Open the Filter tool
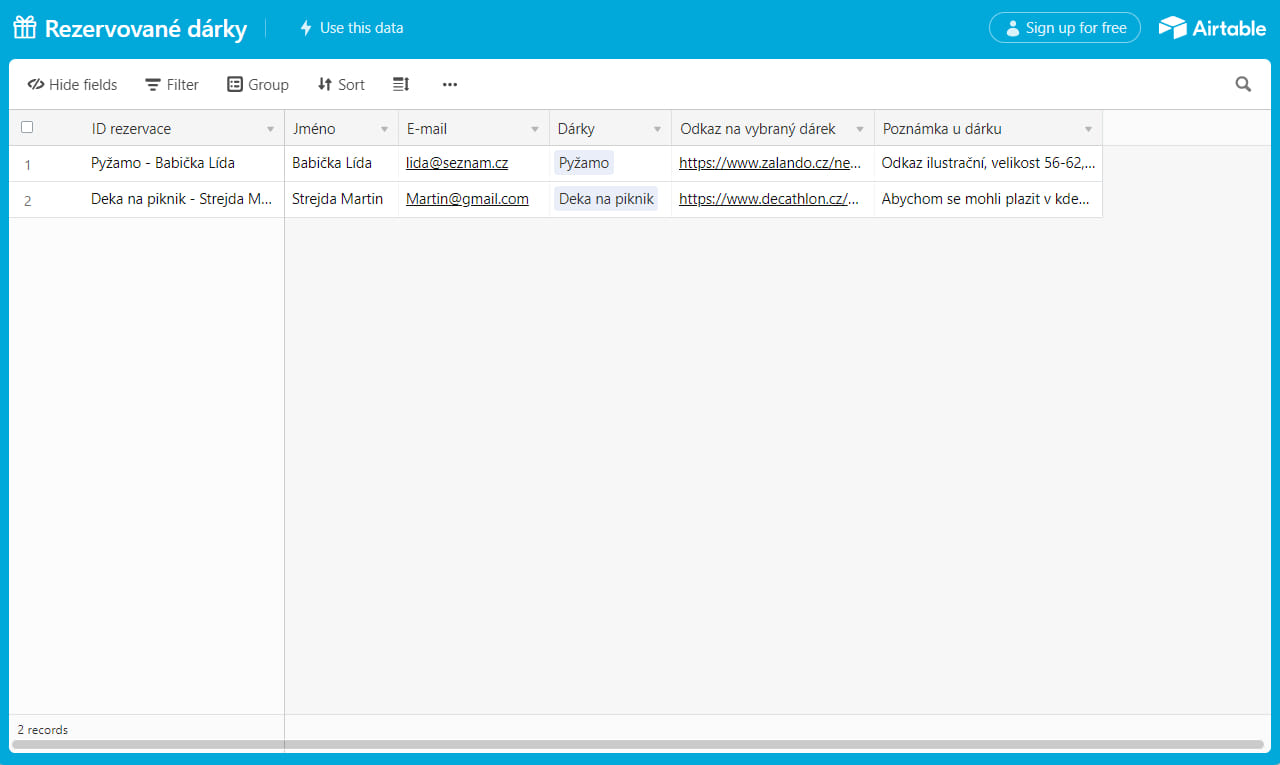This screenshot has height=765, width=1280. click(x=172, y=85)
